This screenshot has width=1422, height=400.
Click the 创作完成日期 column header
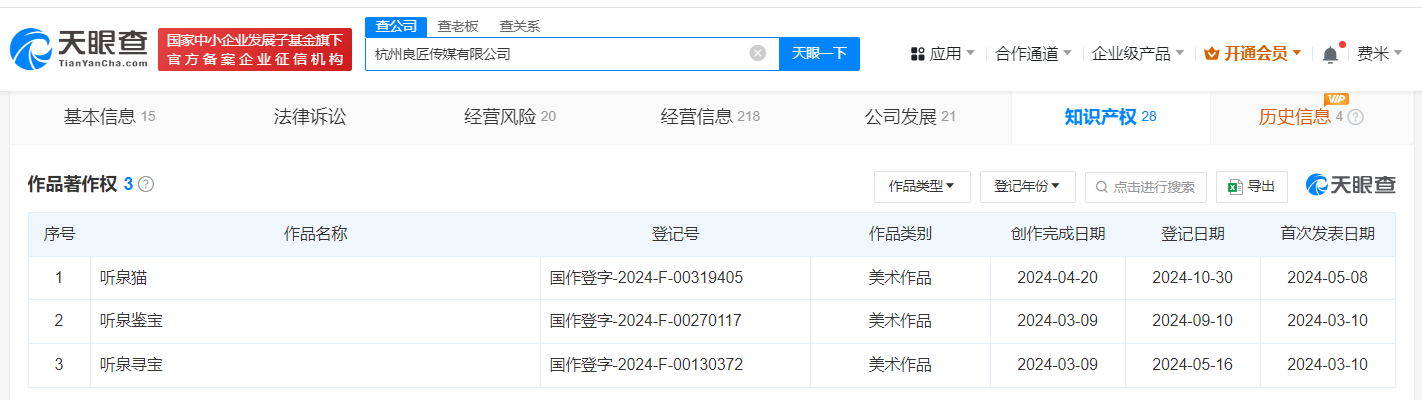pyautogui.click(x=1058, y=234)
